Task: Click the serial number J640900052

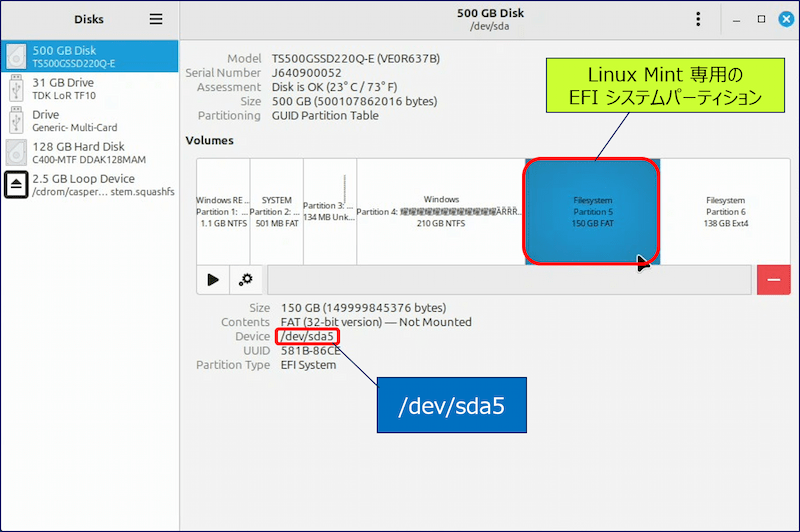Action: (x=307, y=73)
